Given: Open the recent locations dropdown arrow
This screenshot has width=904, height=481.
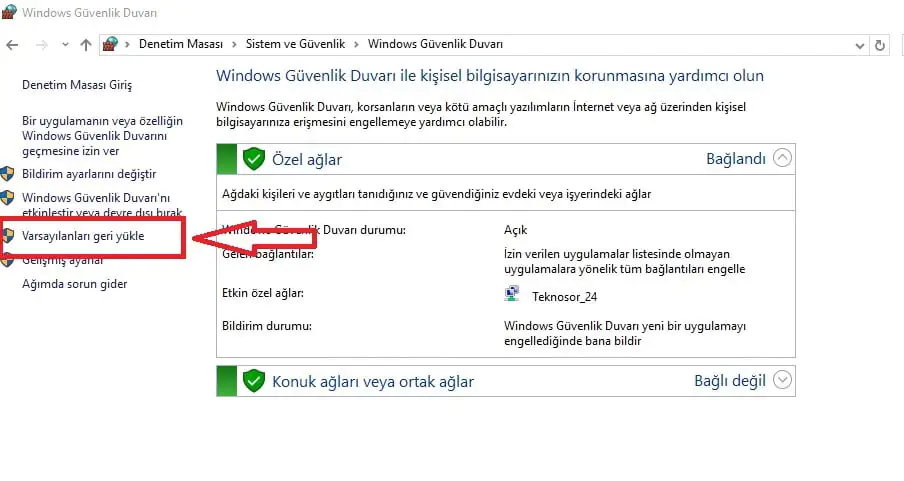Looking at the screenshot, I should (65, 44).
